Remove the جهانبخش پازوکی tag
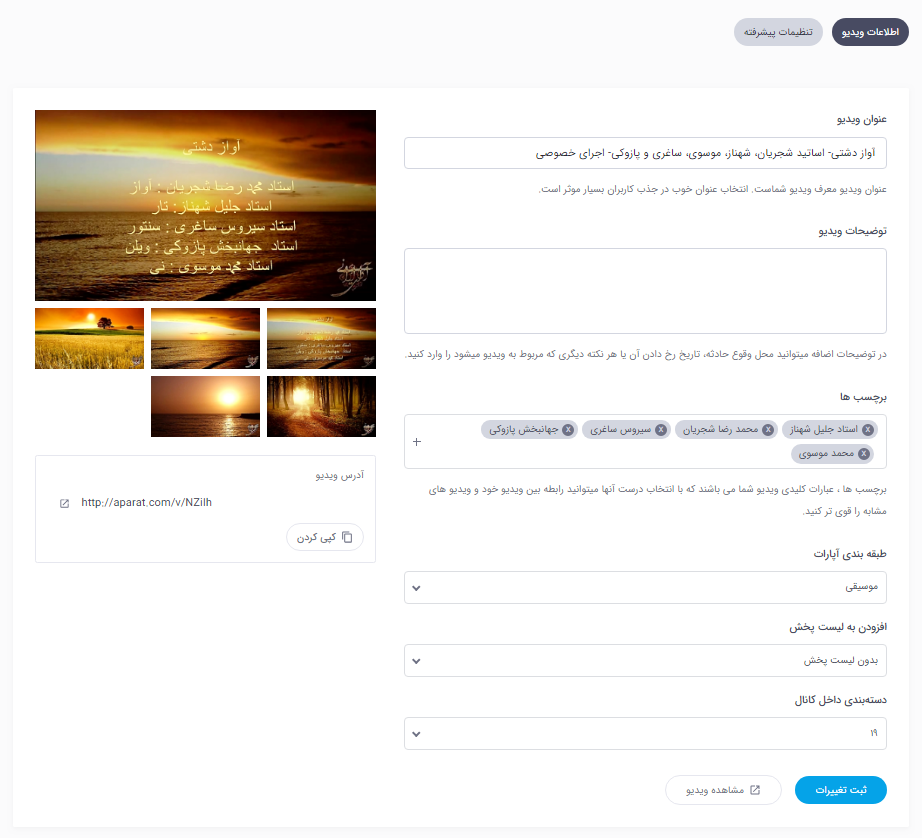 click(x=567, y=428)
